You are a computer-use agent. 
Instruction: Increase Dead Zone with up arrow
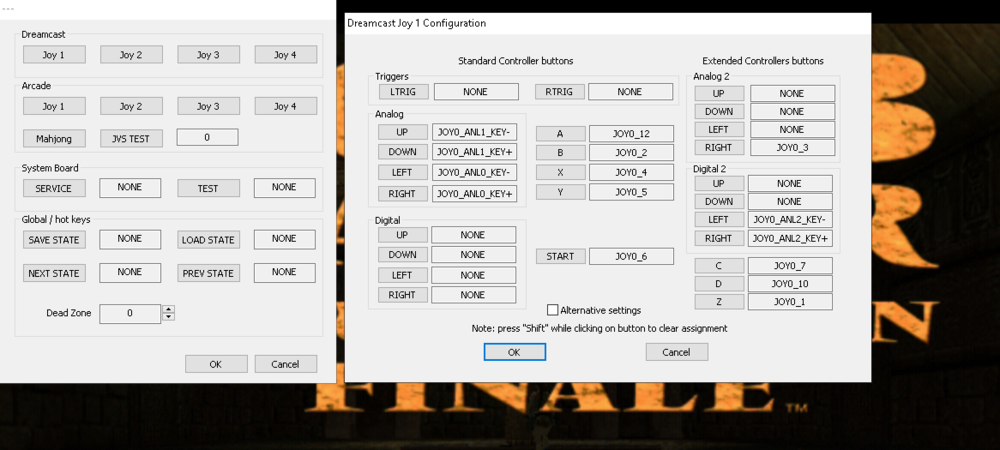[x=168, y=310]
